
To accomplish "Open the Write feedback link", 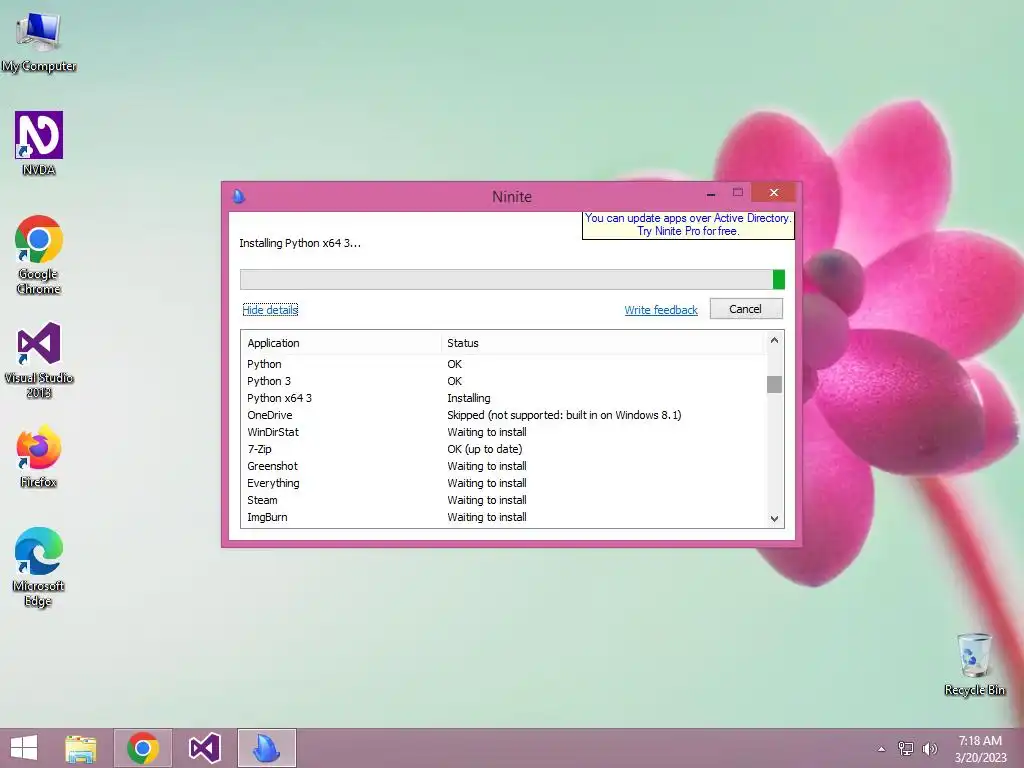I will pos(661,310).
